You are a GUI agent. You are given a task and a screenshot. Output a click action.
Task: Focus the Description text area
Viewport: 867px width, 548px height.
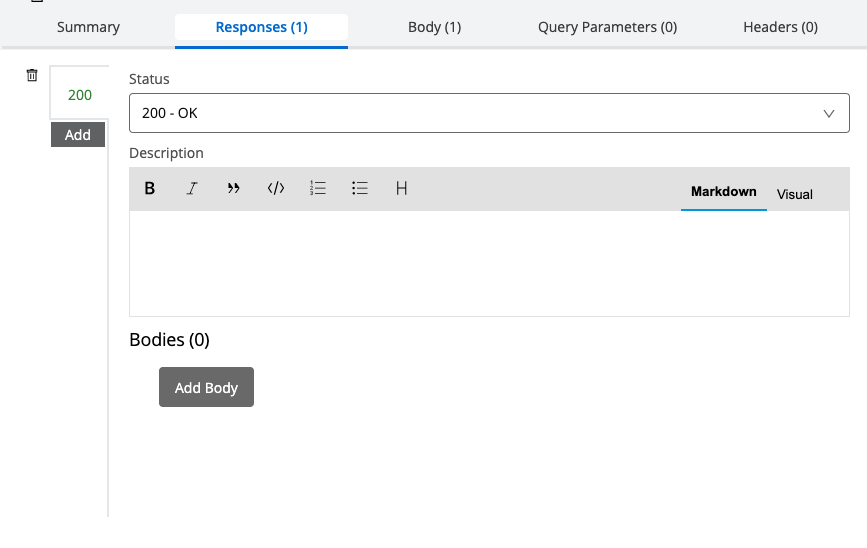(x=489, y=263)
